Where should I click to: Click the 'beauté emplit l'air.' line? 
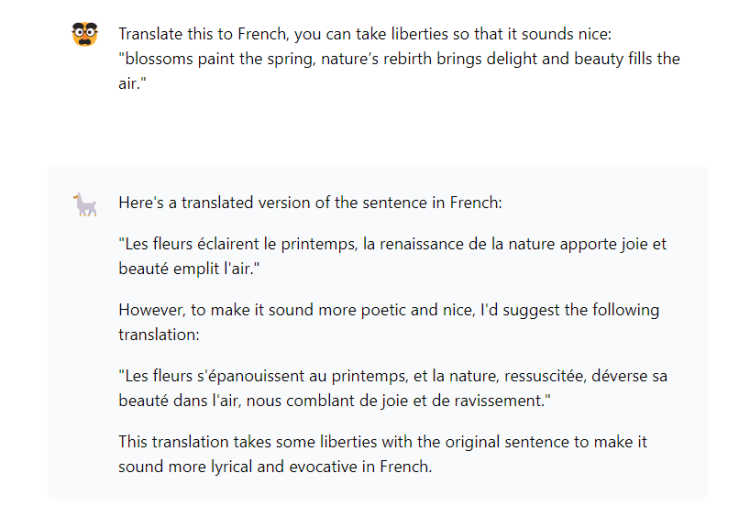pos(189,269)
